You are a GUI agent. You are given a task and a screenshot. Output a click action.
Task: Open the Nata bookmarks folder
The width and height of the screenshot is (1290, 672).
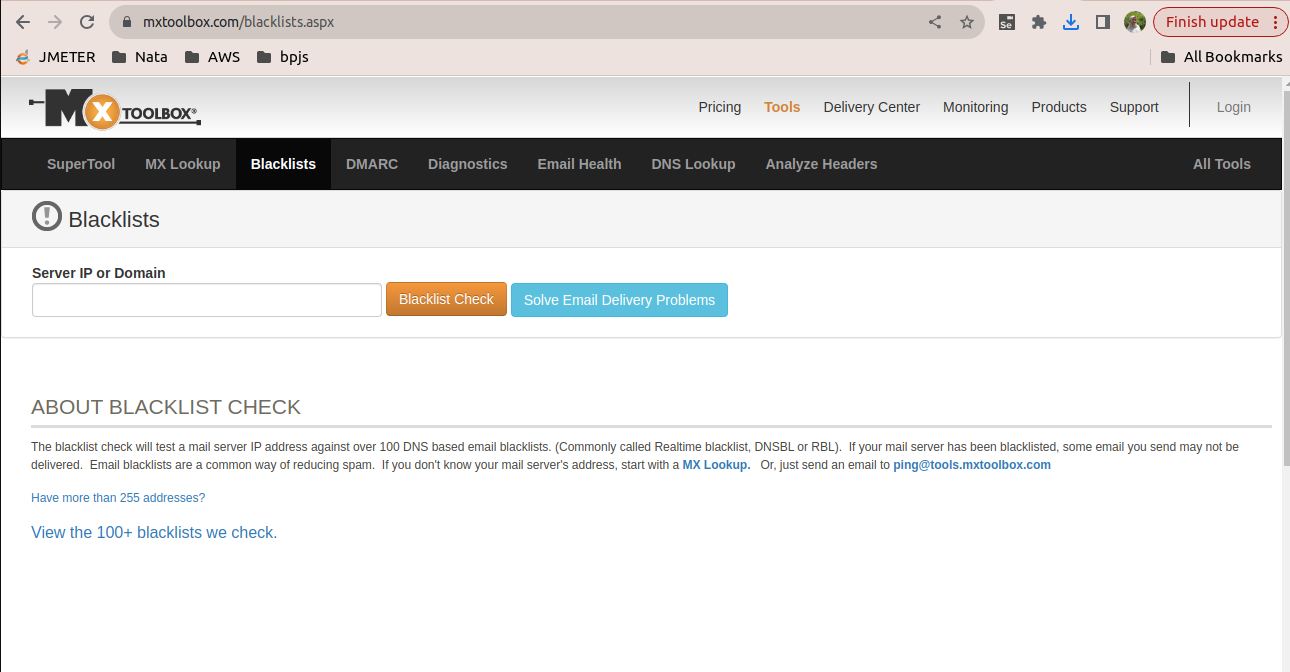pos(139,57)
